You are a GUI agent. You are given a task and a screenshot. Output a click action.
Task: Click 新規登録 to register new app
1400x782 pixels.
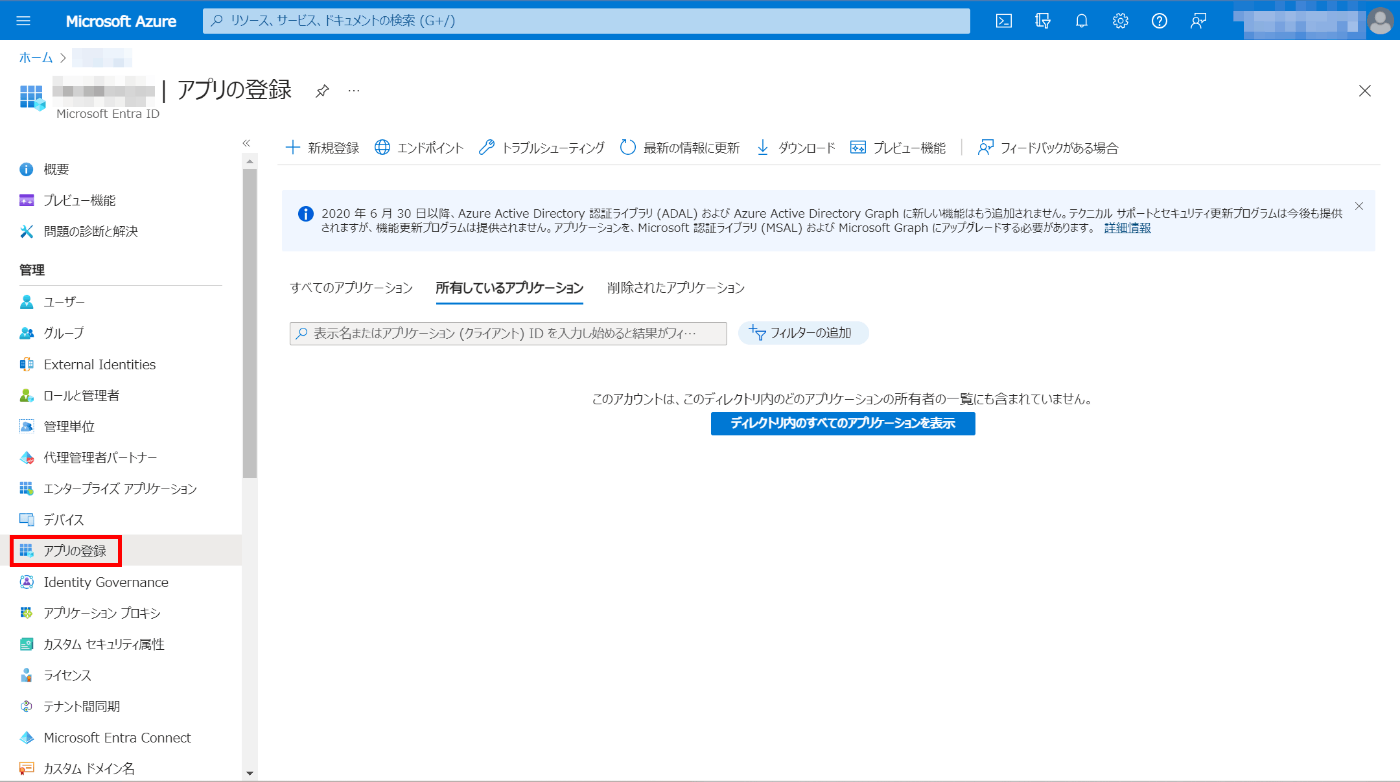[x=322, y=148]
